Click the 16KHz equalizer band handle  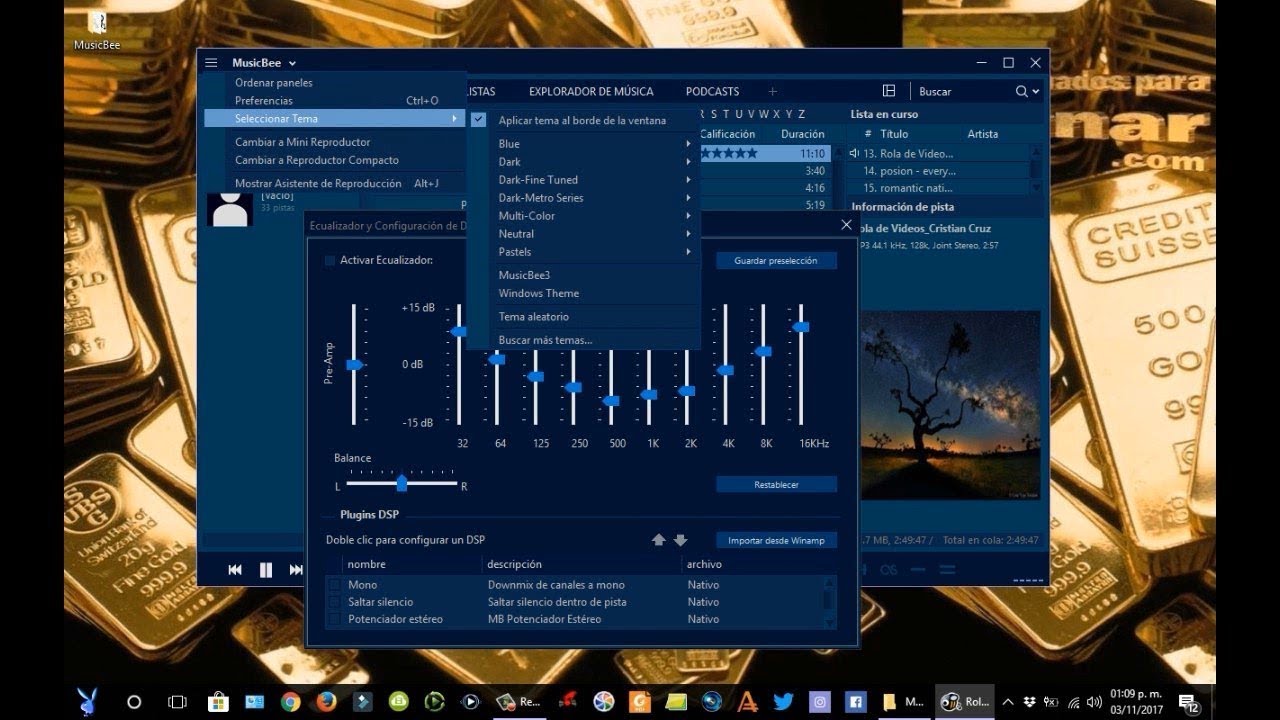800,326
